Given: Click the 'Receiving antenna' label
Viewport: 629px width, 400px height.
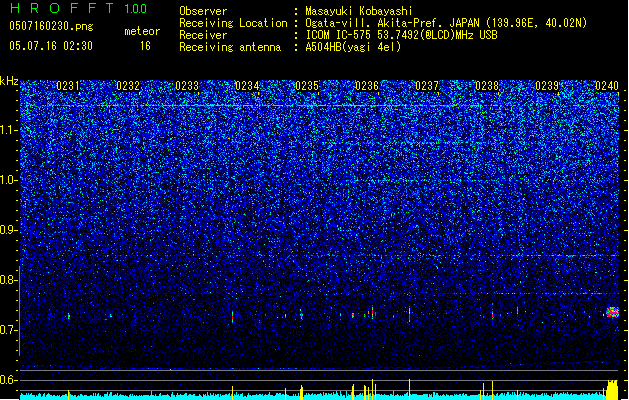Looking at the screenshot, I should pos(230,47).
